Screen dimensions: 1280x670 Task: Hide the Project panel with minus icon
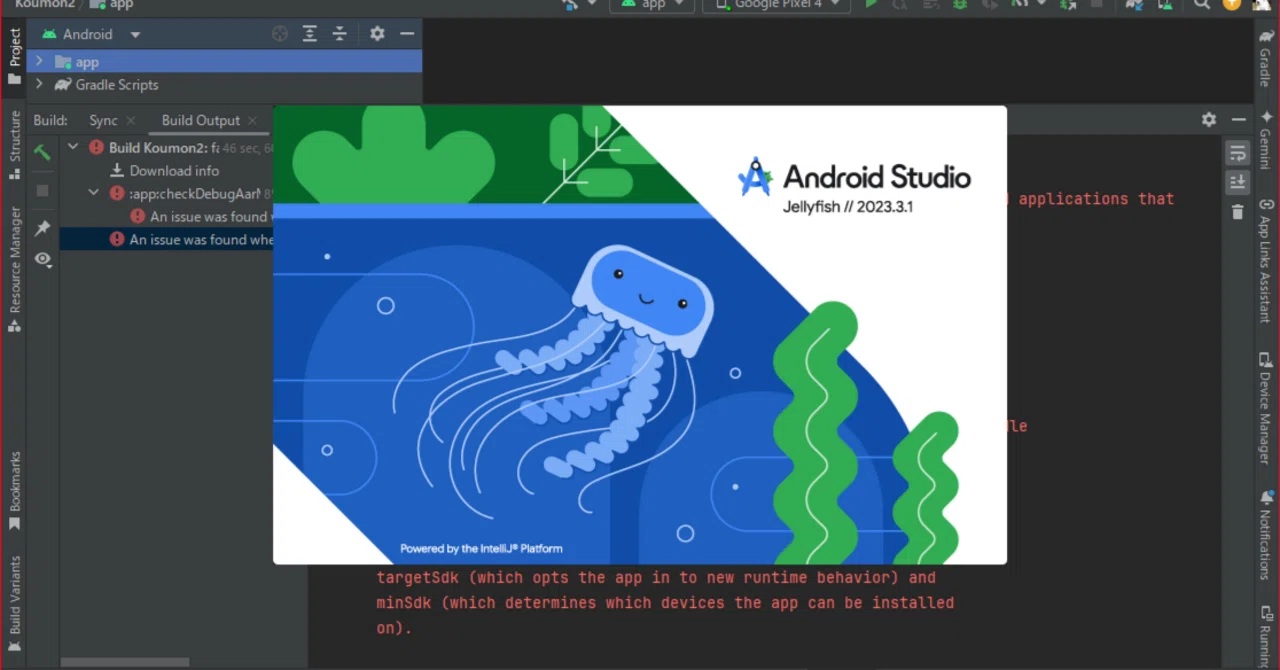tap(407, 34)
